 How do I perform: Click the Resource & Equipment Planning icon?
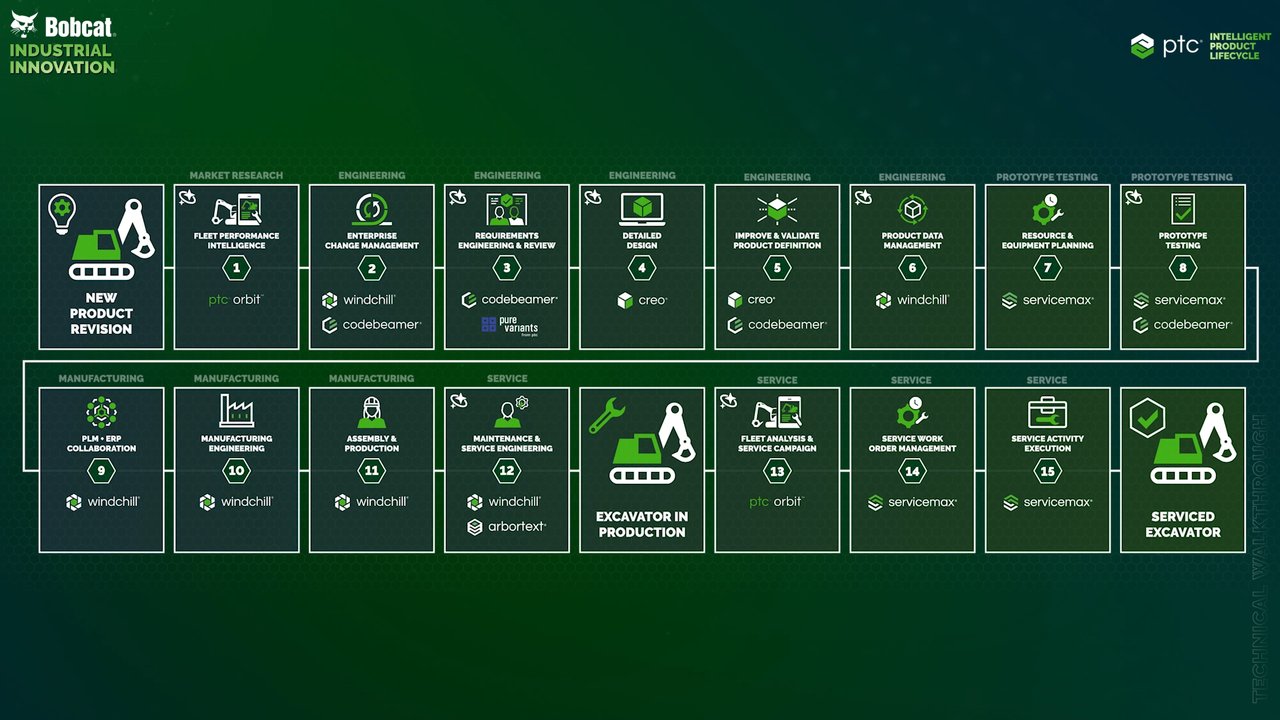tap(1048, 209)
